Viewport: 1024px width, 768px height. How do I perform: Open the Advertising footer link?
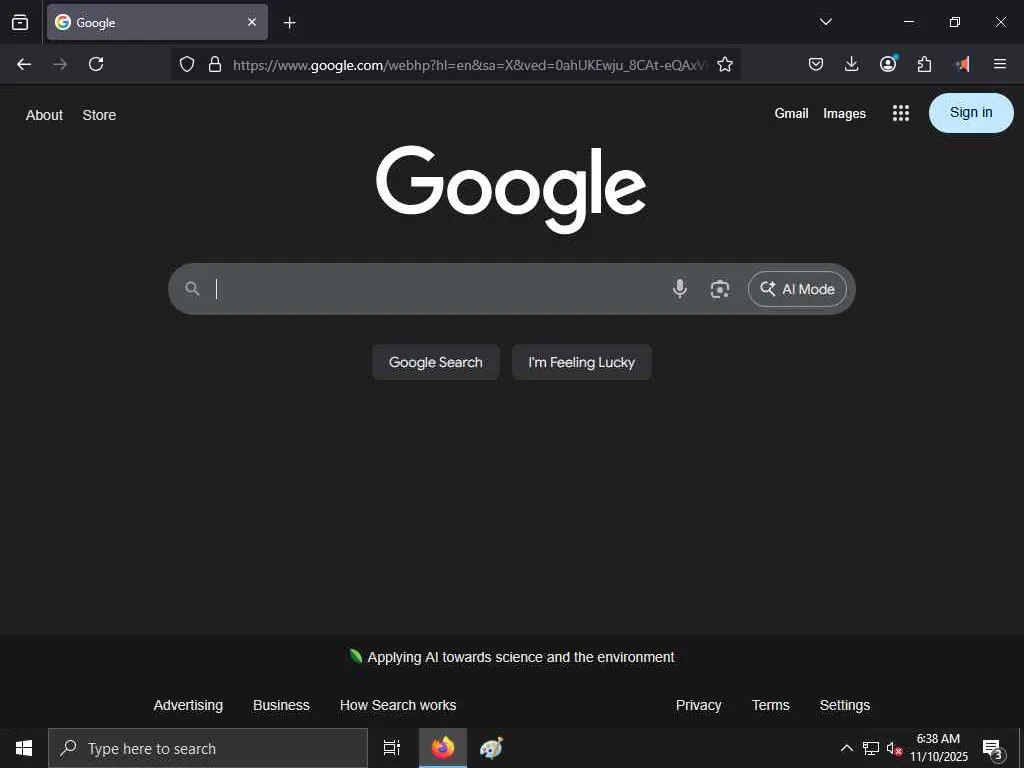[188, 705]
